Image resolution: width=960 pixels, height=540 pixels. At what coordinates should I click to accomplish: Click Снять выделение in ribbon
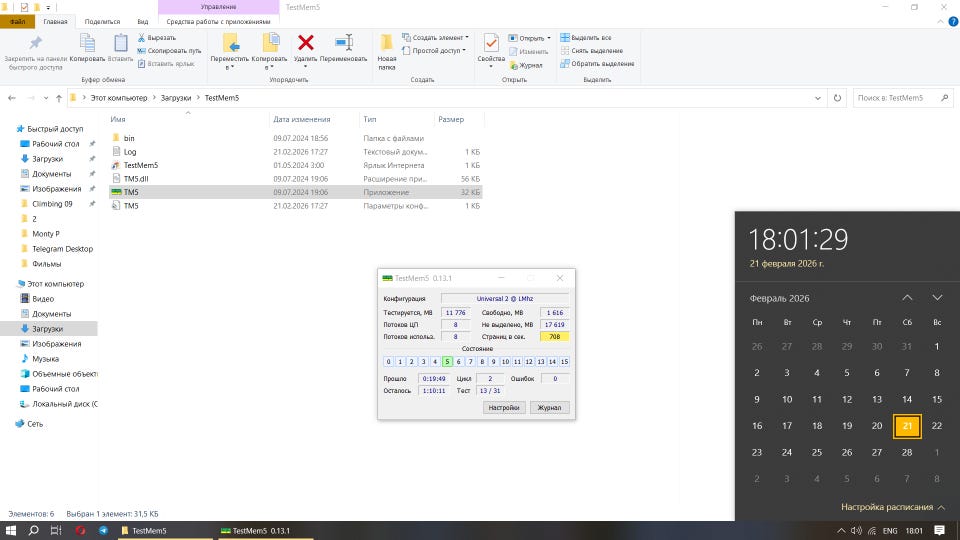[591, 51]
